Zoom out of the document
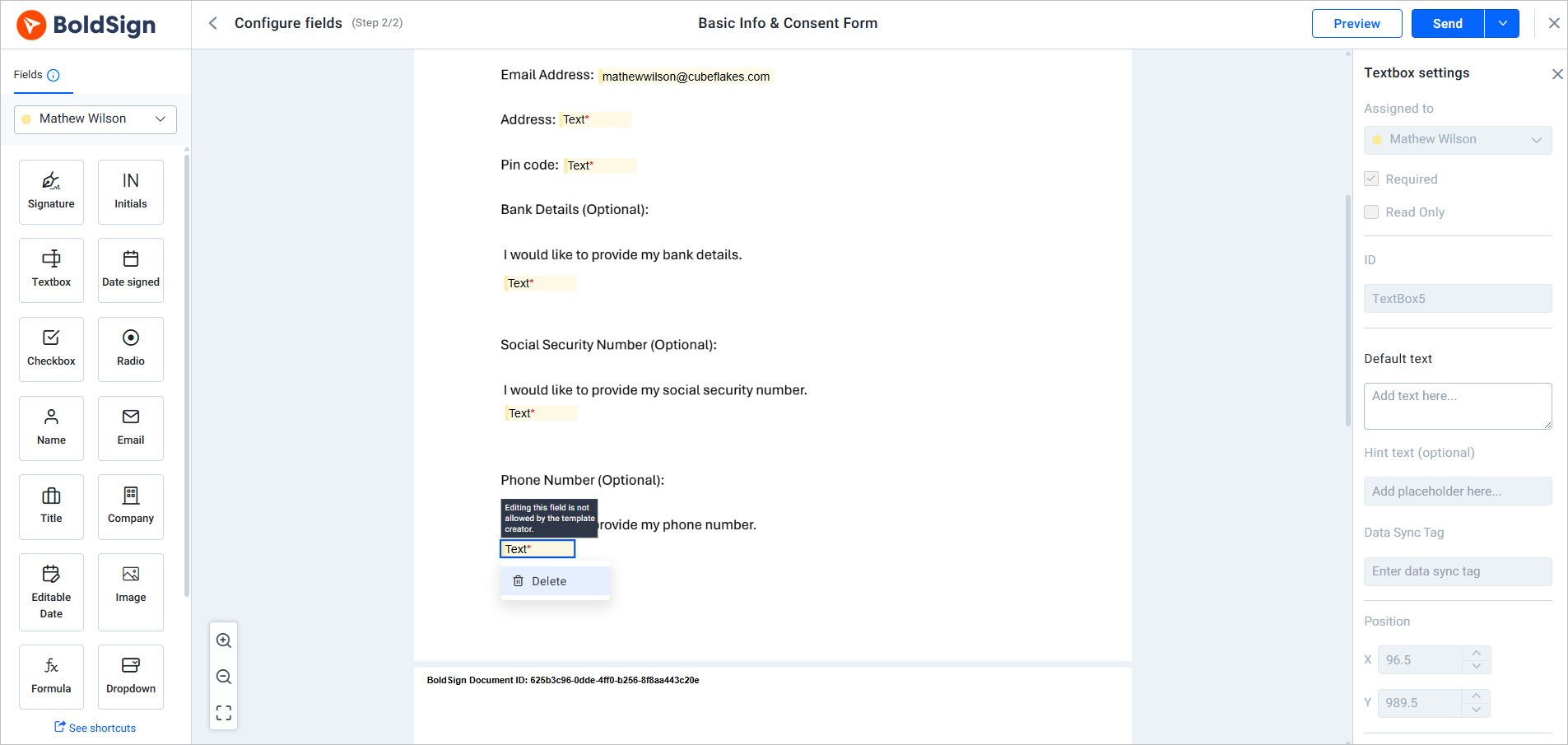1568x745 pixels. [x=224, y=677]
